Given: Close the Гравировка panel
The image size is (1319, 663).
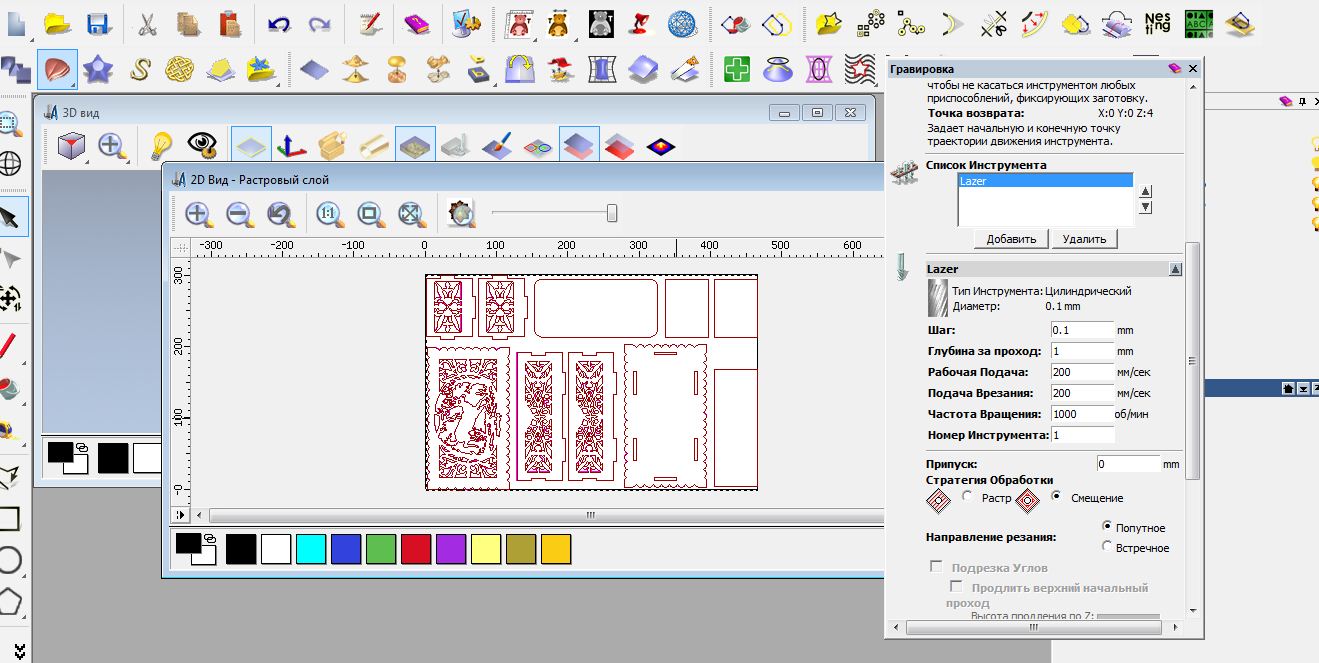Looking at the screenshot, I should click(1192, 69).
